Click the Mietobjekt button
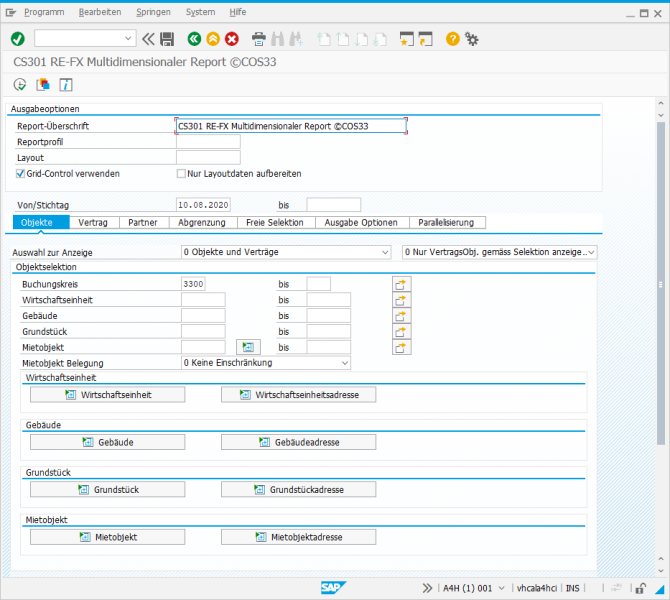This screenshot has height=600, width=670. click(x=108, y=537)
